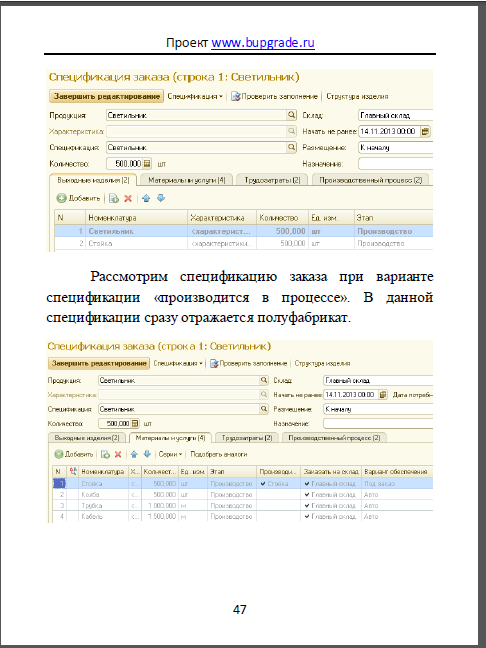Viewport: 486px width, 648px height.
Task: Click Структура изделия in first screenshot
Action: coord(357,96)
